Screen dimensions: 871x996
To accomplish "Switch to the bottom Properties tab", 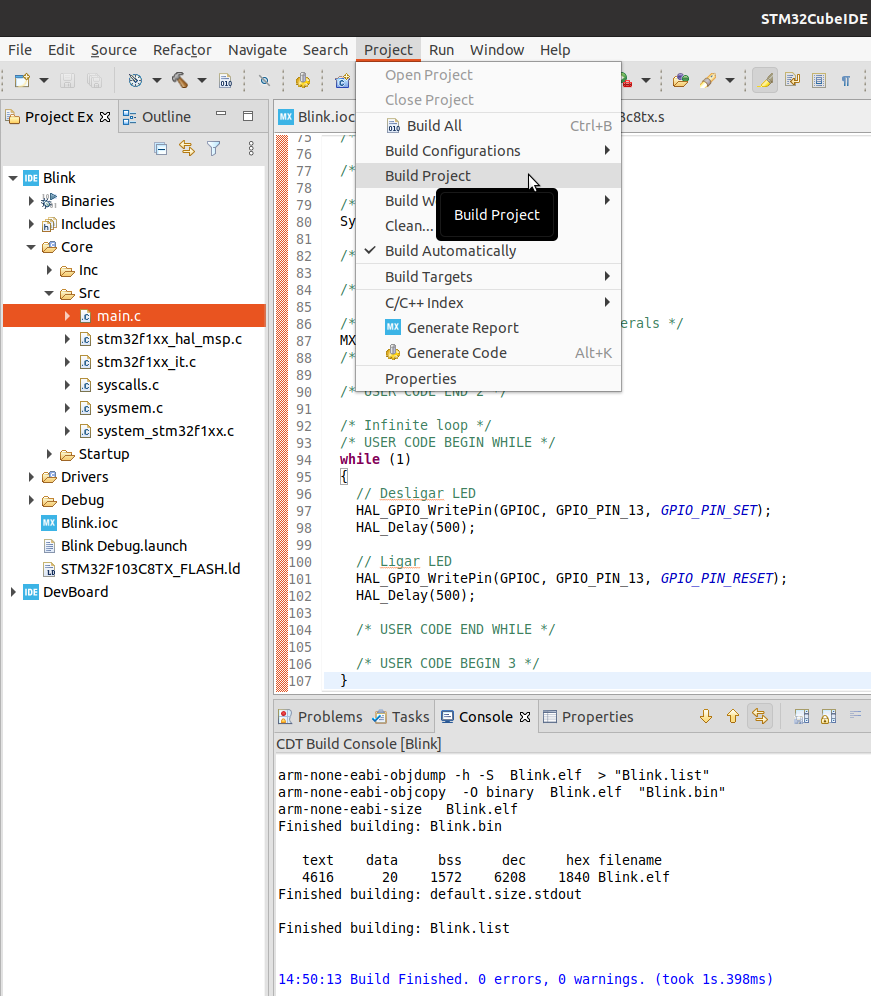I will pyautogui.click(x=588, y=717).
